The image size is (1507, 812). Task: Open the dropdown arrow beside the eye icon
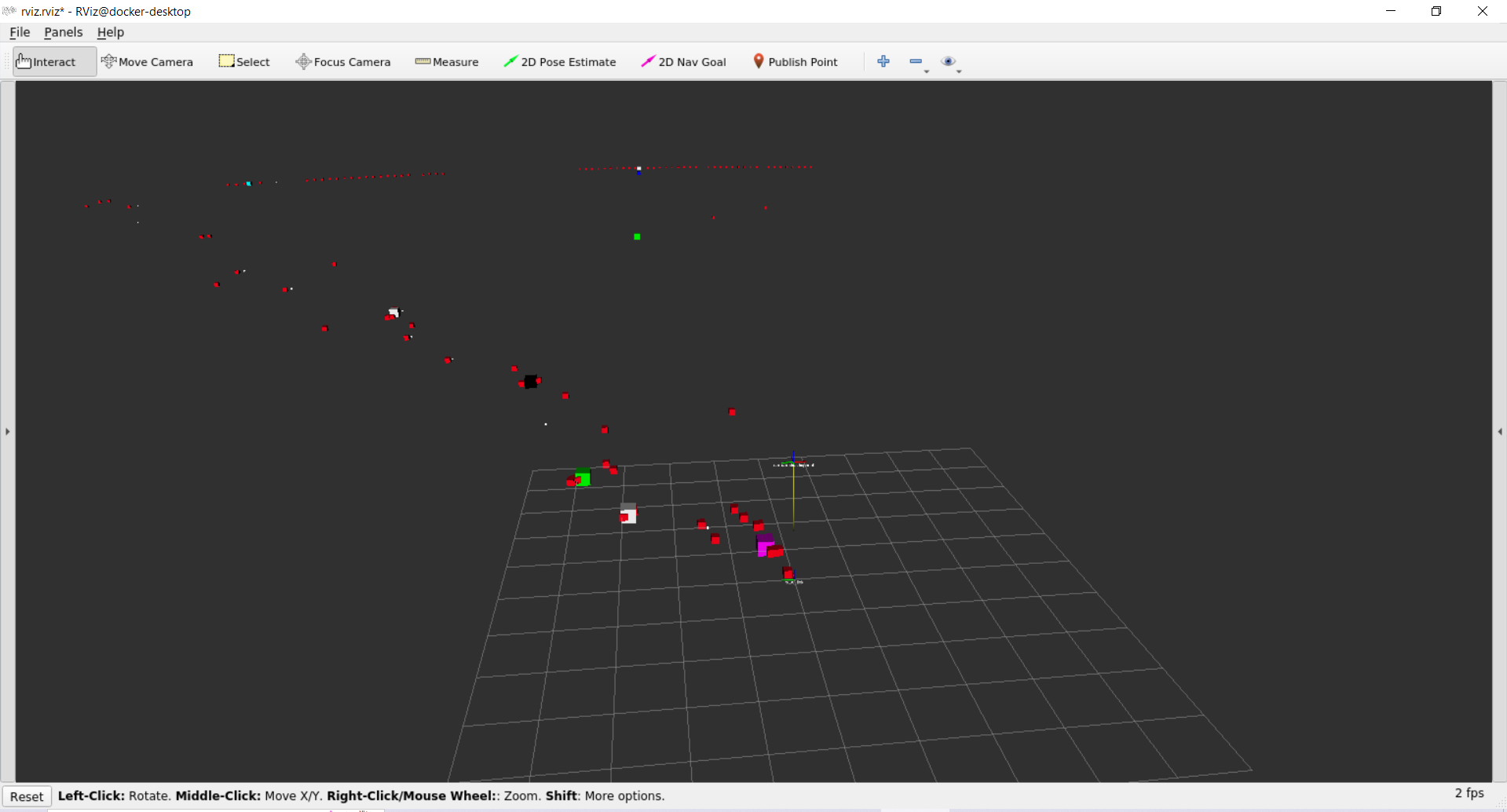(x=958, y=70)
